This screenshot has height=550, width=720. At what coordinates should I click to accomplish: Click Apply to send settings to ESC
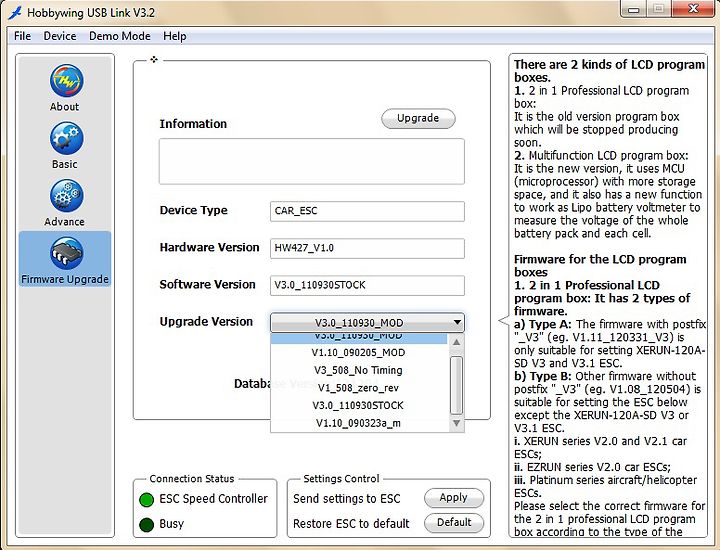pyautogui.click(x=454, y=498)
